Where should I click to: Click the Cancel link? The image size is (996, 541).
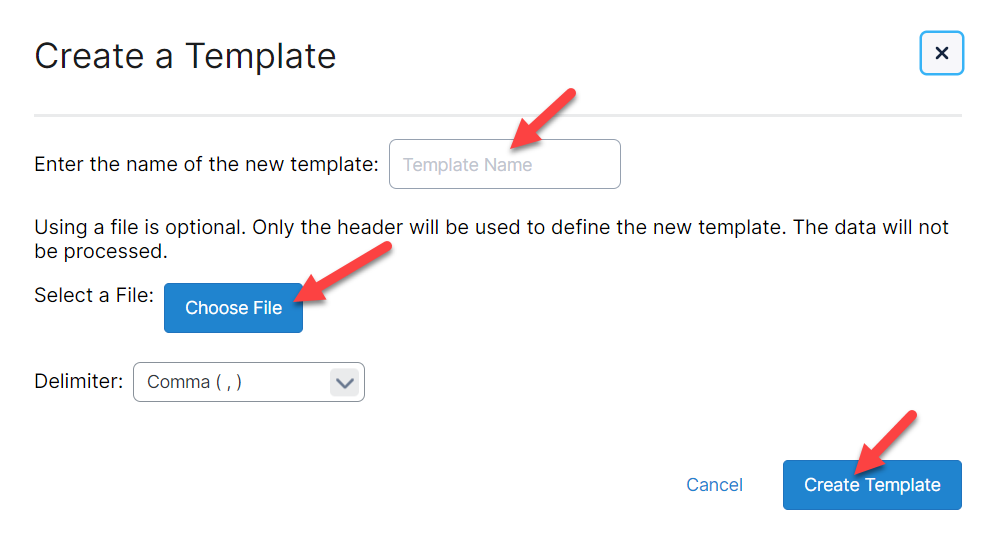[714, 485]
